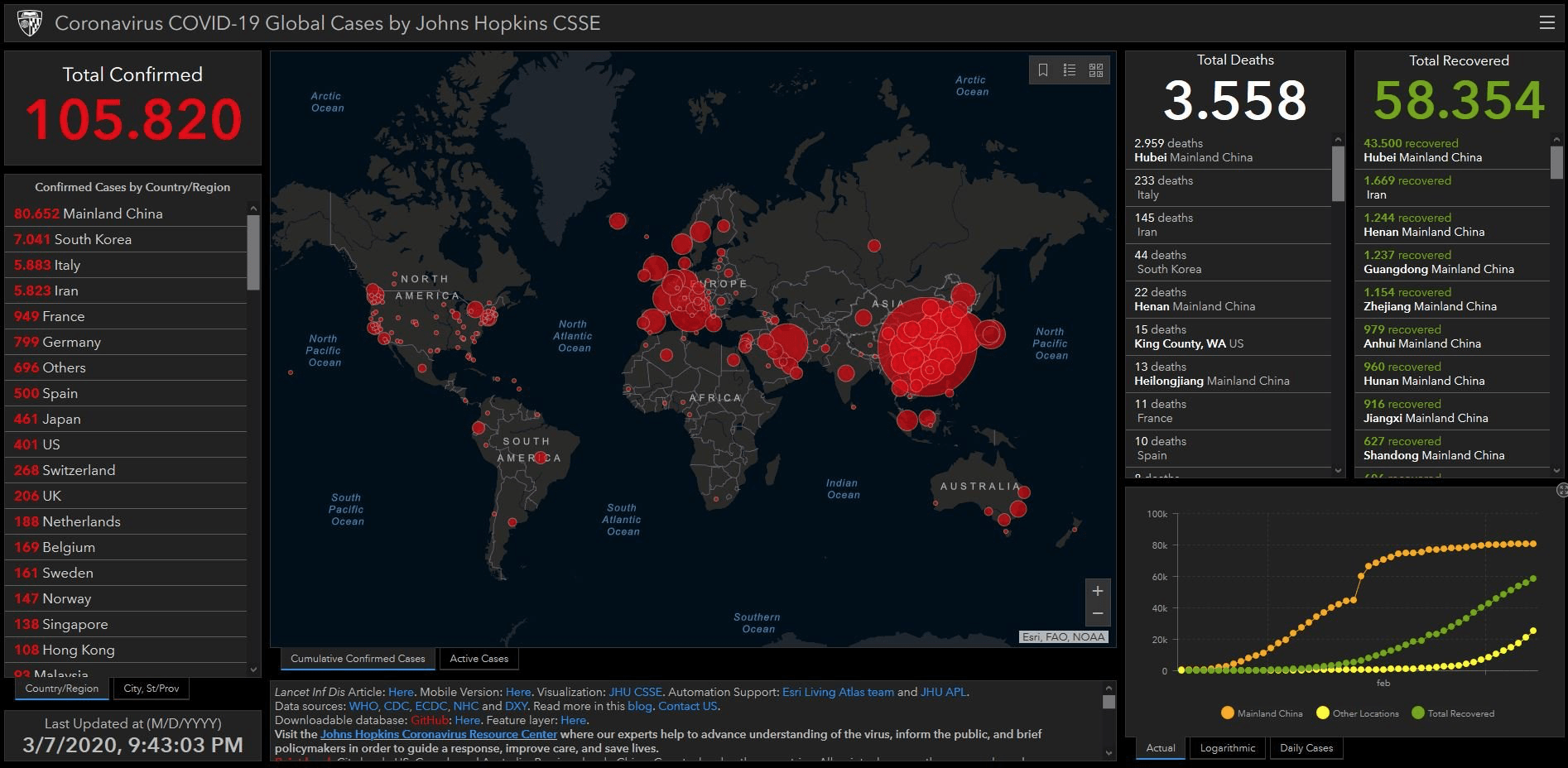Open the ECDC data source link

(x=431, y=706)
